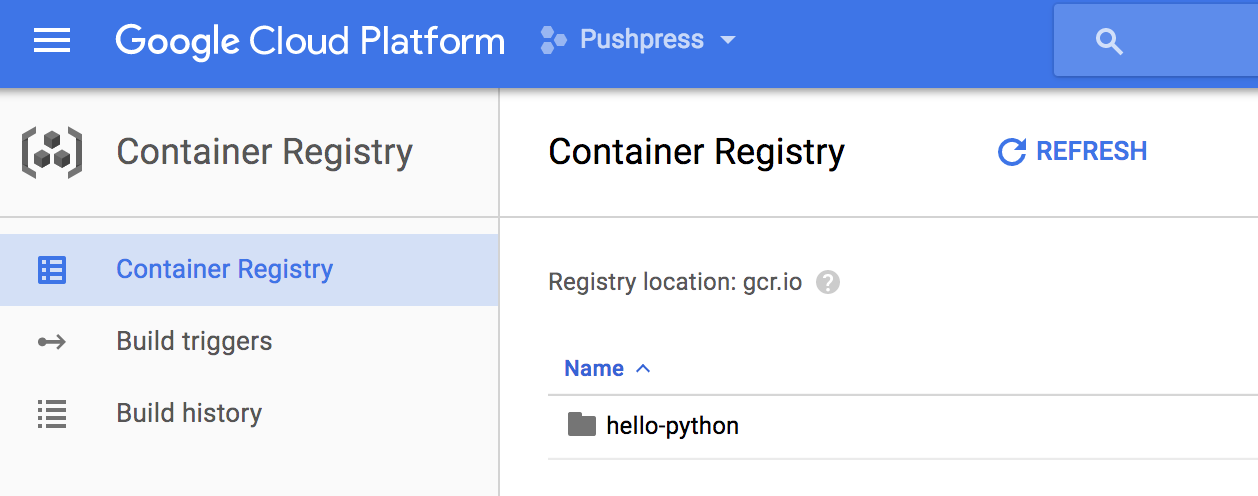Toggle the Name column sort arrow
Viewport: 1258px width, 496px height.
[x=643, y=369]
